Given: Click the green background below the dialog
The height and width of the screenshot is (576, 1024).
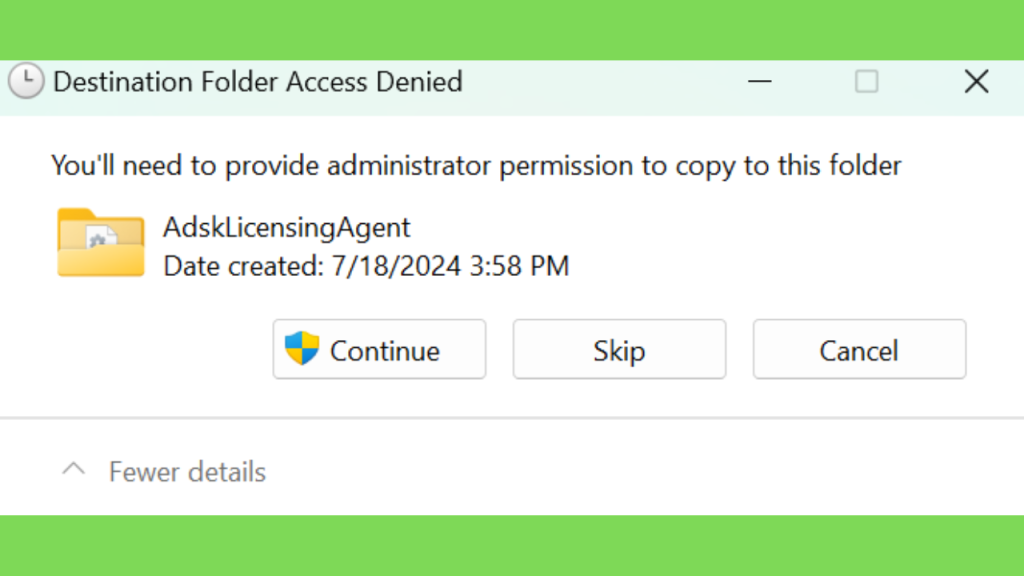Looking at the screenshot, I should 512,546.
